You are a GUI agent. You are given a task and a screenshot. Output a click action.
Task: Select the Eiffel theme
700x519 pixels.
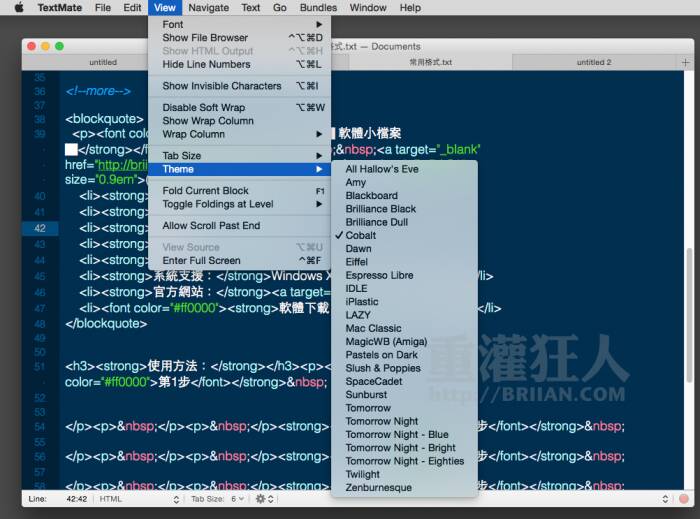click(404, 262)
